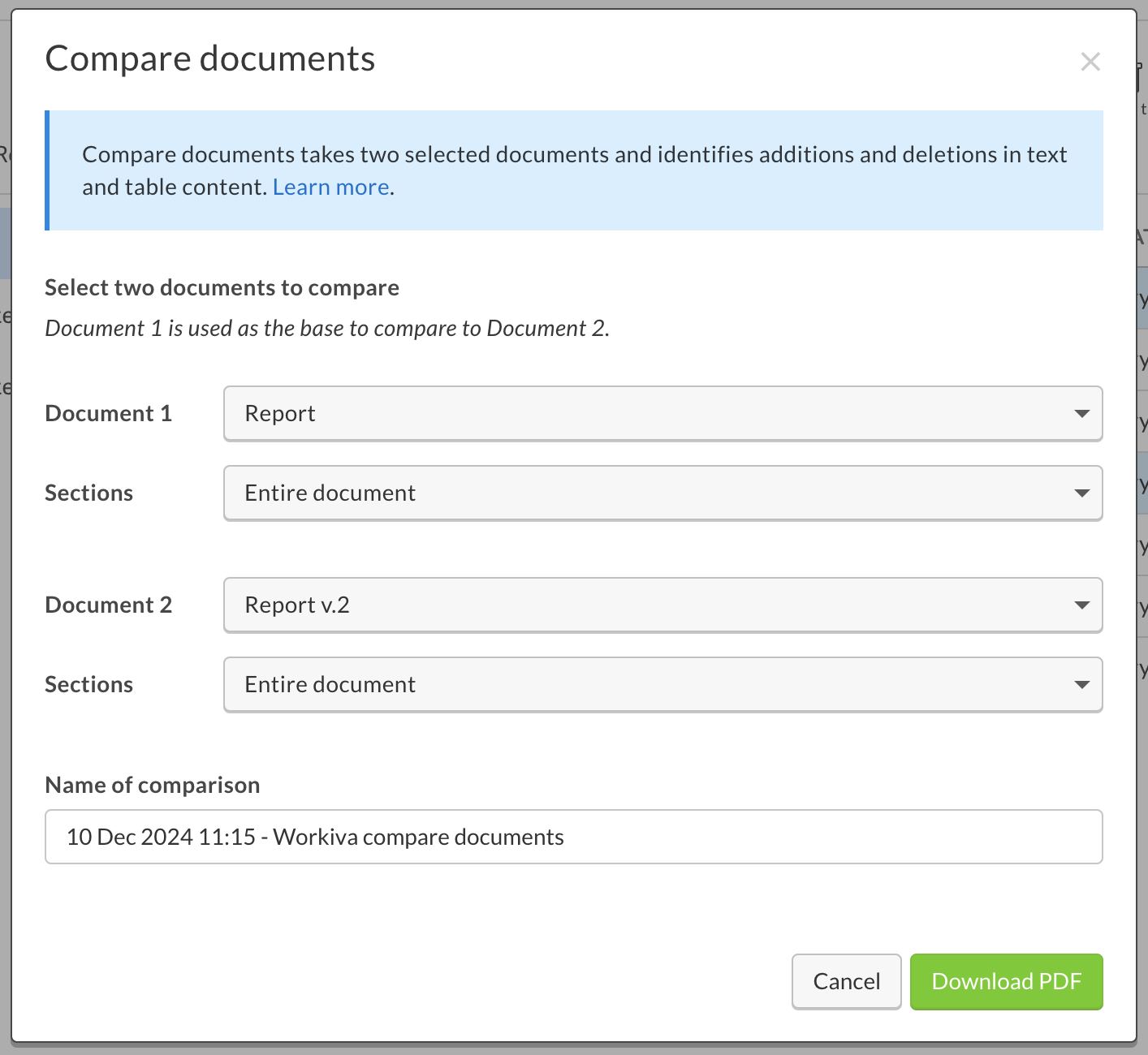Click the blue informational banner text
Viewport: 1148px width, 1055px height.
coord(574,170)
